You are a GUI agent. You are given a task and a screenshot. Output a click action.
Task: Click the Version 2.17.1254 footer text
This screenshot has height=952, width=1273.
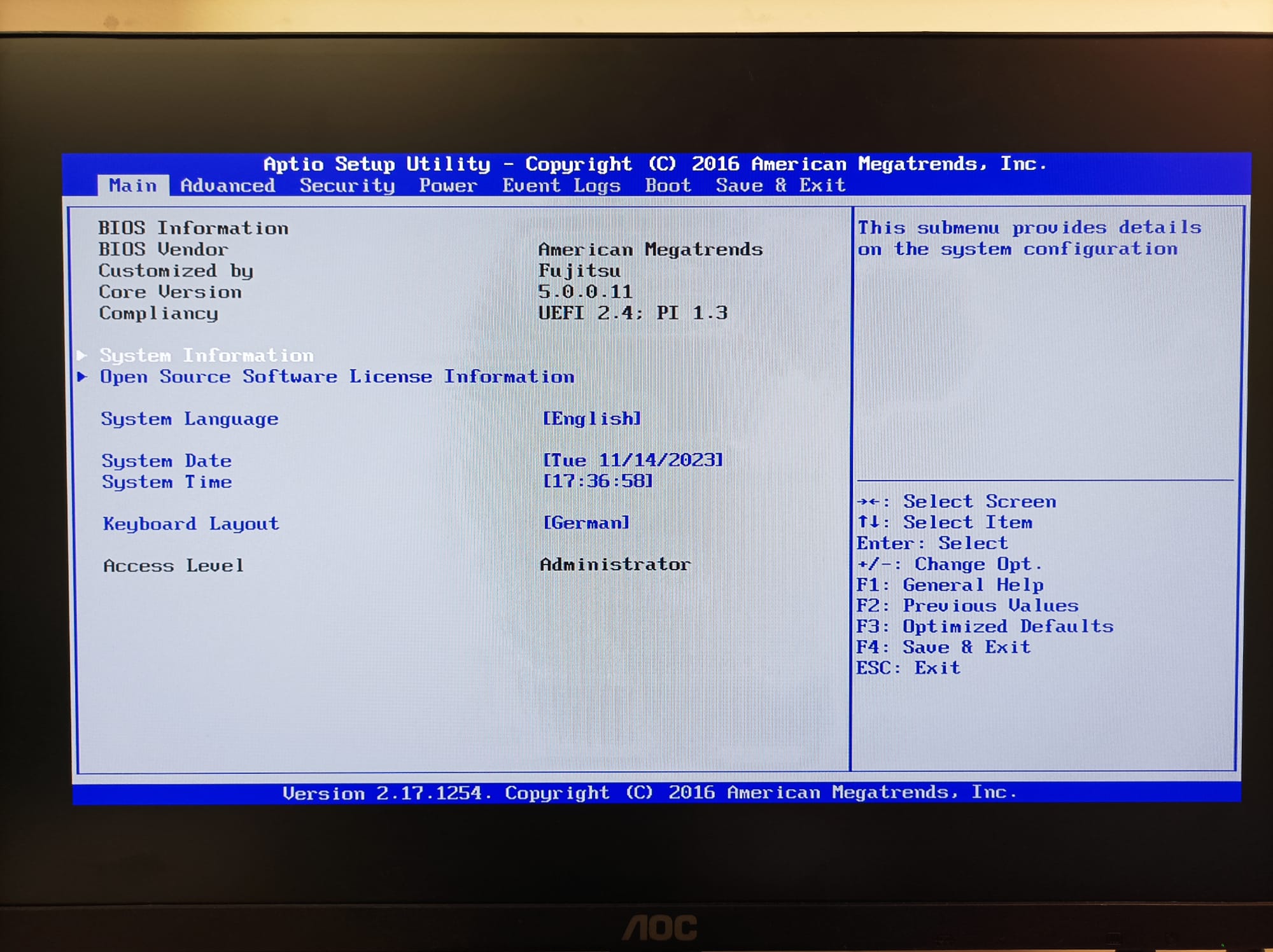650,792
